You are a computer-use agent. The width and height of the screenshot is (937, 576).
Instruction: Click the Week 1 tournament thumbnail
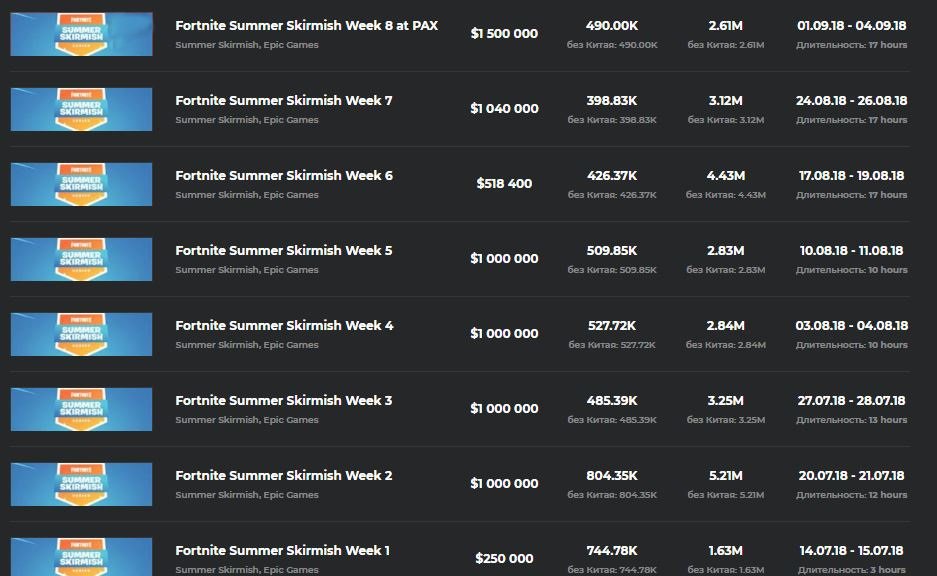[81, 556]
